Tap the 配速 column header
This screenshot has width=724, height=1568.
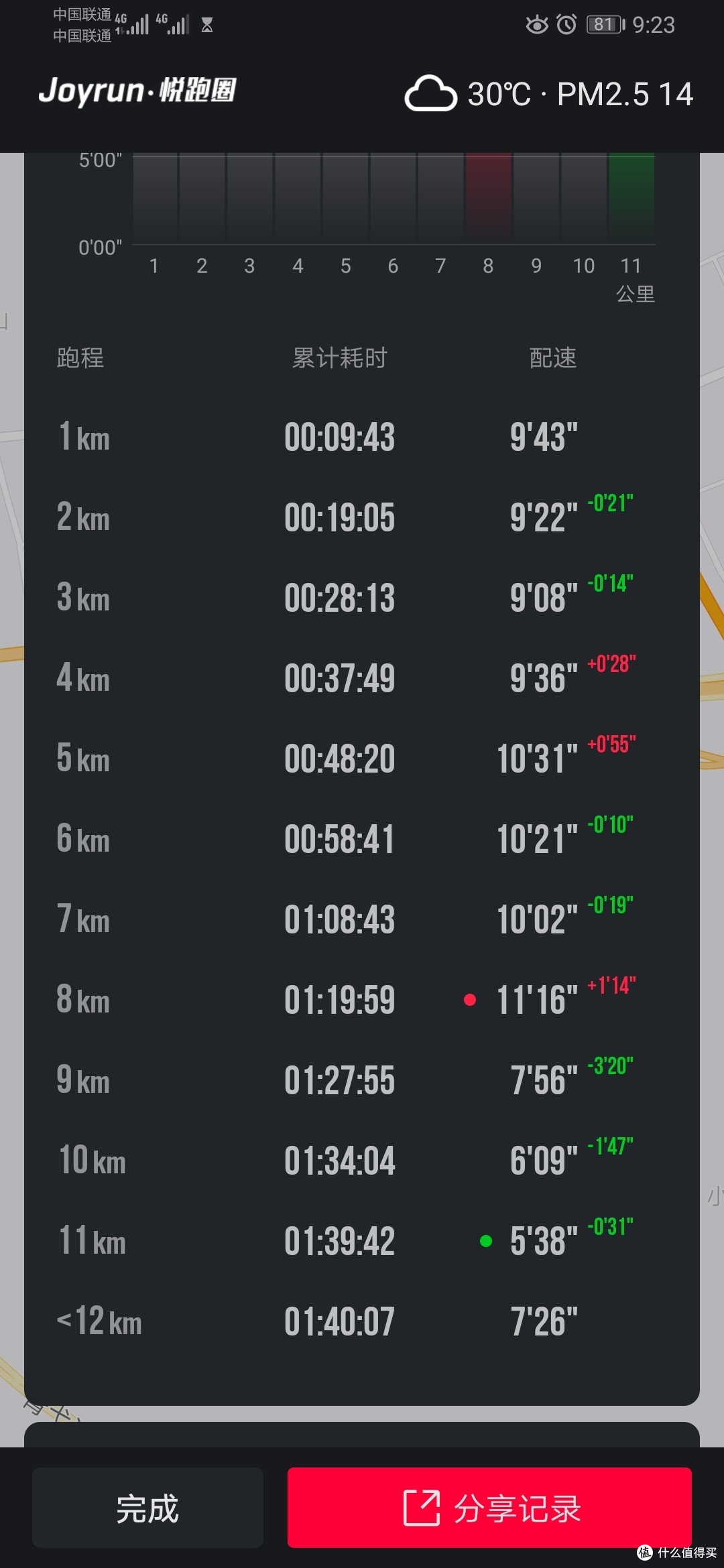[x=552, y=358]
